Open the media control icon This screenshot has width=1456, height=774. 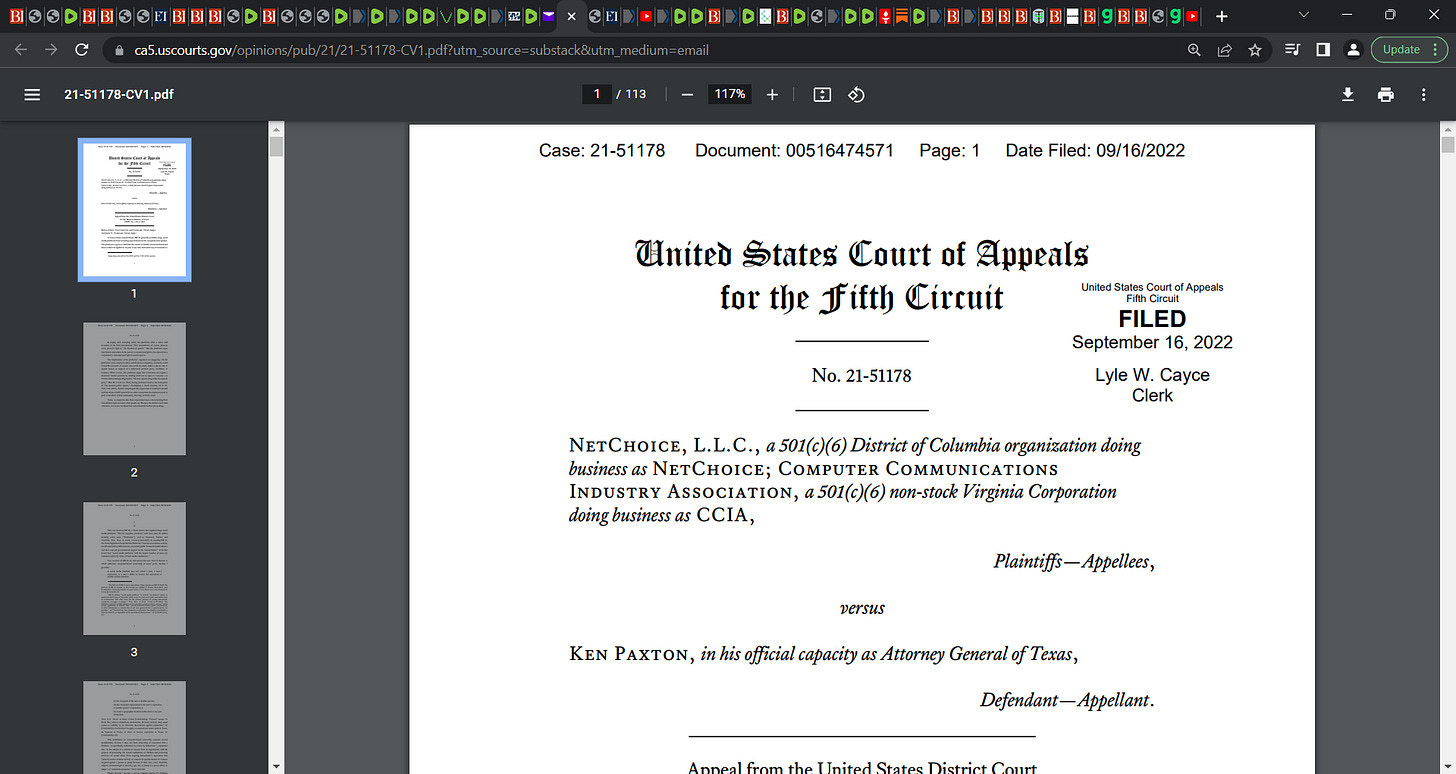(1292, 50)
